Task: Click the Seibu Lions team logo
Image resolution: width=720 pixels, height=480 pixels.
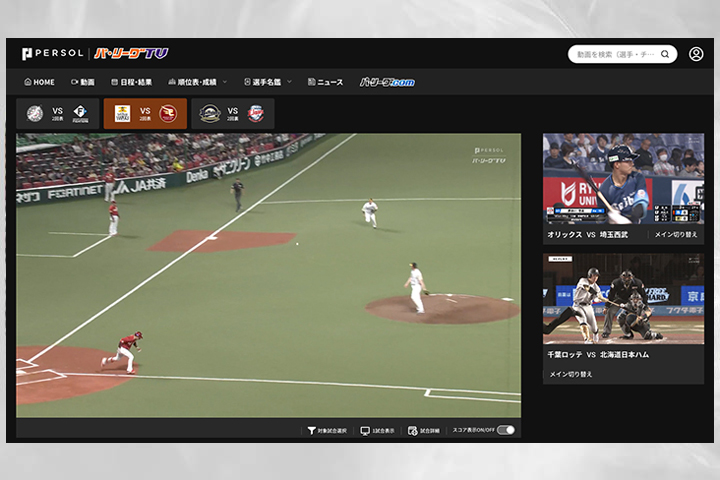Action: click(256, 113)
